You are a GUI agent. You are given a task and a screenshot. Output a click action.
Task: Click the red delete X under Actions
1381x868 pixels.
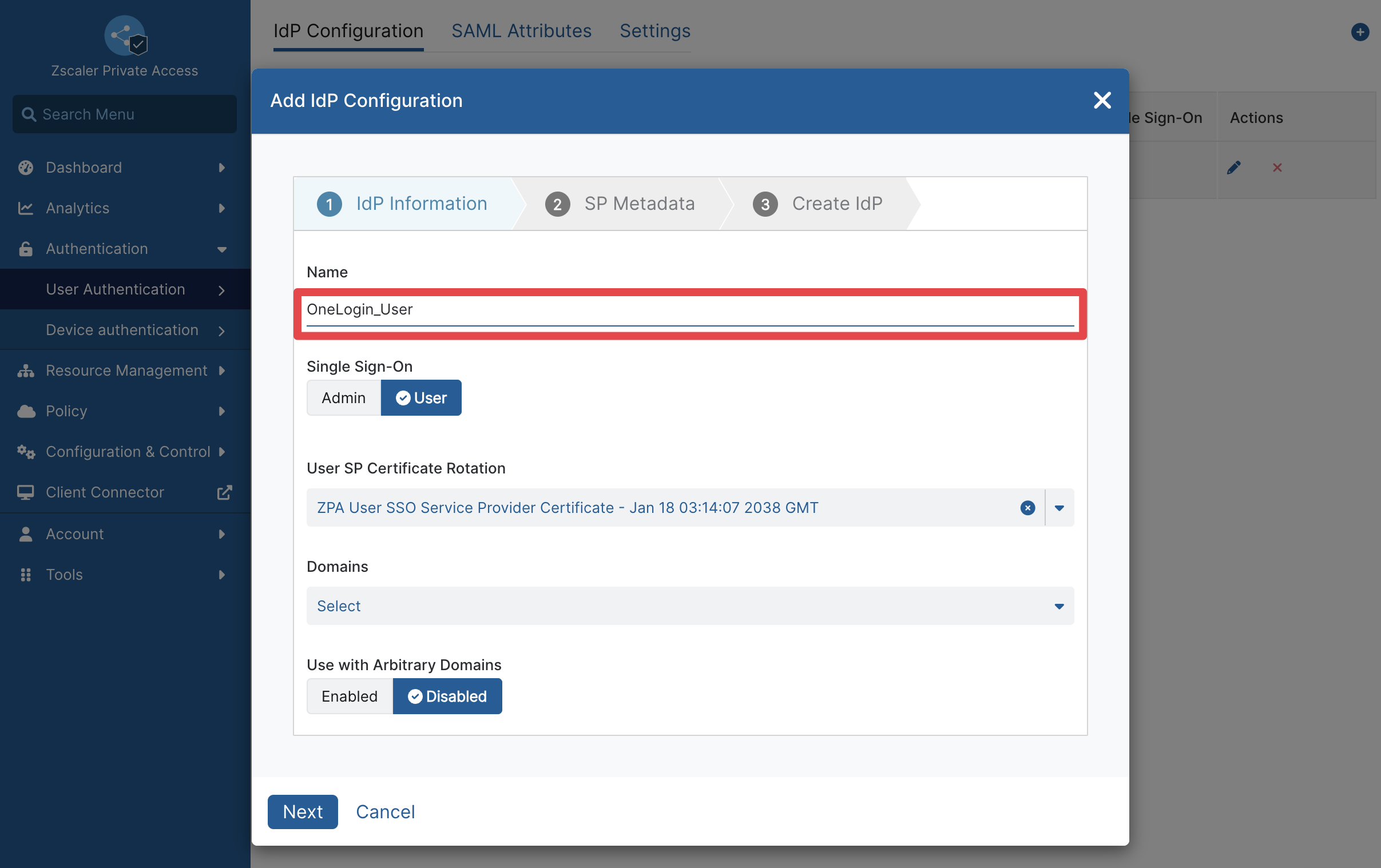click(x=1277, y=168)
